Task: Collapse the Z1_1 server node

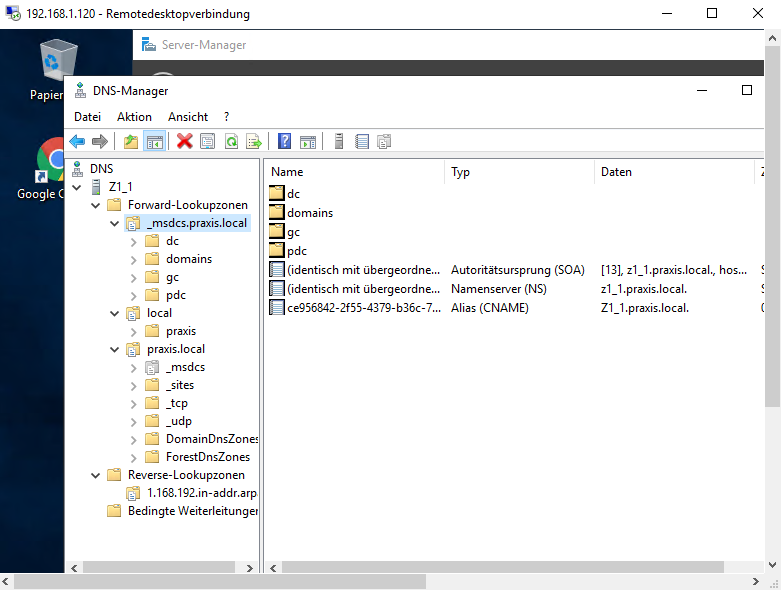Action: coord(77,187)
